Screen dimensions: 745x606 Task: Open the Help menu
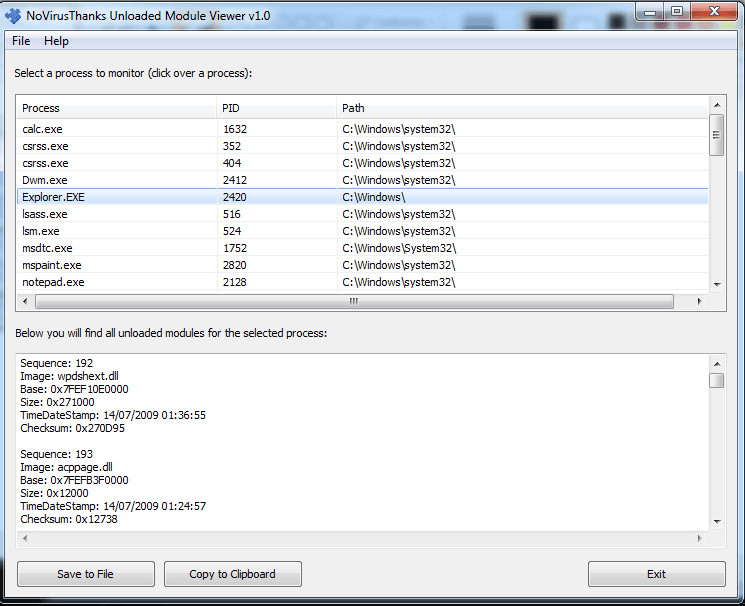point(56,41)
